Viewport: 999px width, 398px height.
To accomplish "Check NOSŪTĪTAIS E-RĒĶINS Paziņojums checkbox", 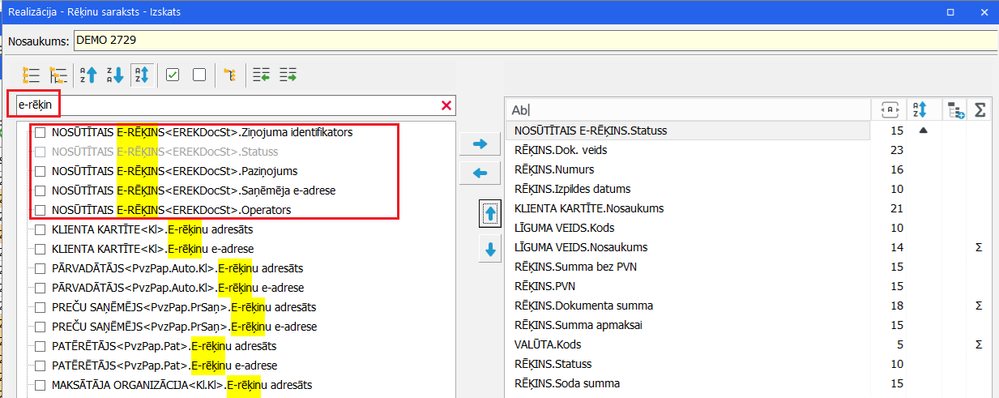I will 40,171.
